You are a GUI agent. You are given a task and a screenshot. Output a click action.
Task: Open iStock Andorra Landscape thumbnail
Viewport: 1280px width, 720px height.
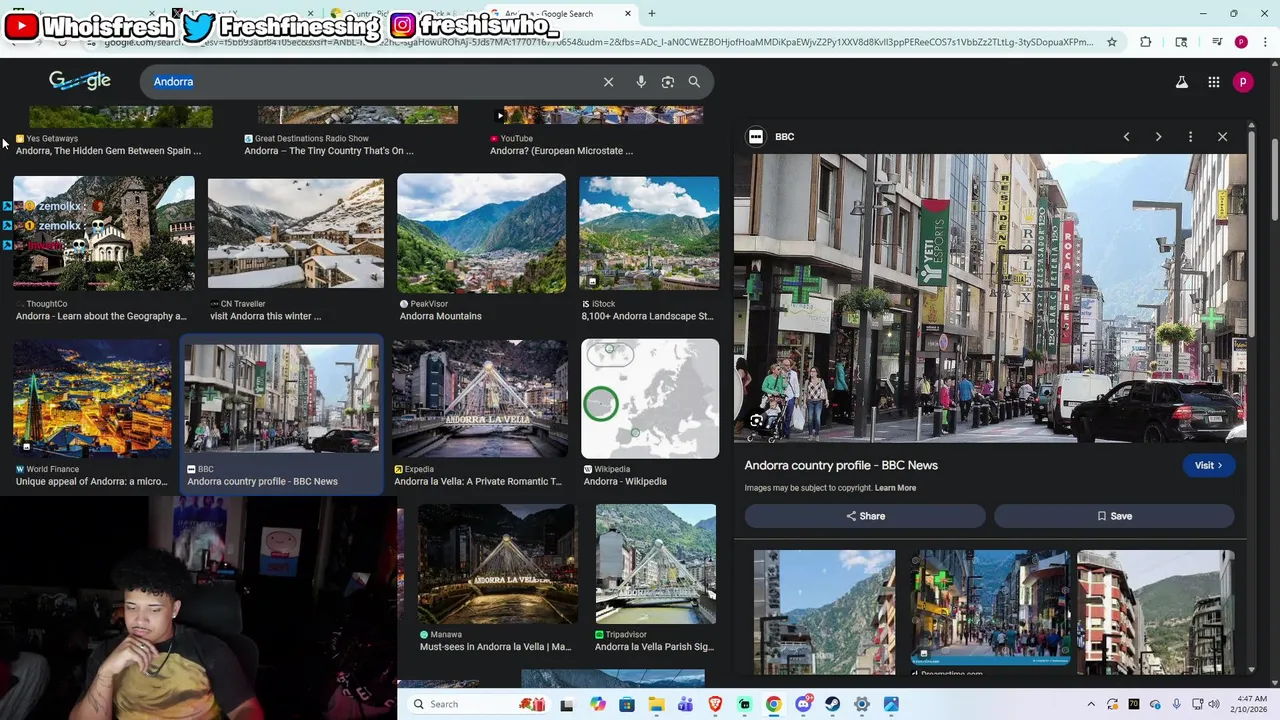pos(649,234)
